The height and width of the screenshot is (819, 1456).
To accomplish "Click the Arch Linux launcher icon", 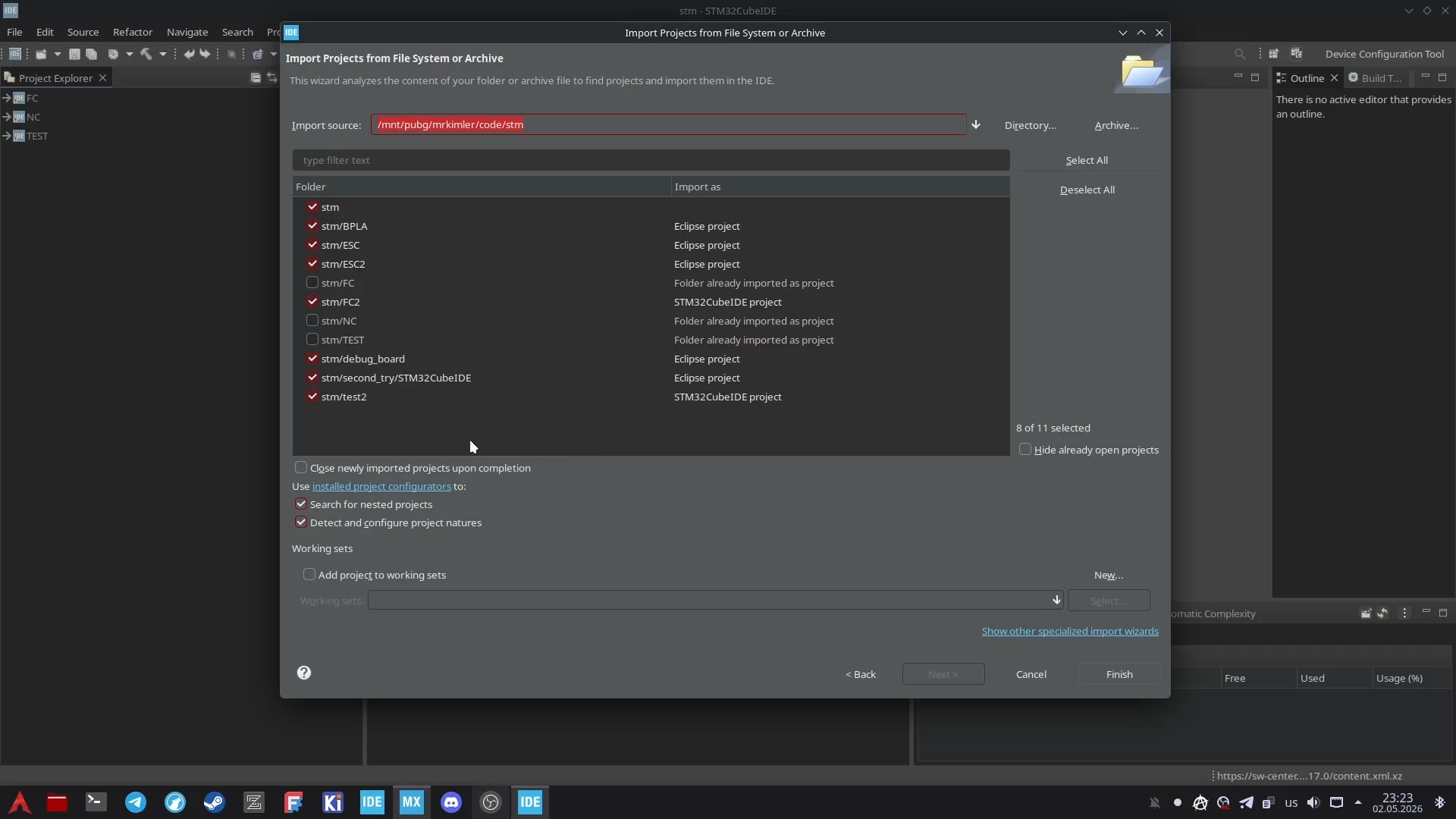I will pyautogui.click(x=20, y=802).
